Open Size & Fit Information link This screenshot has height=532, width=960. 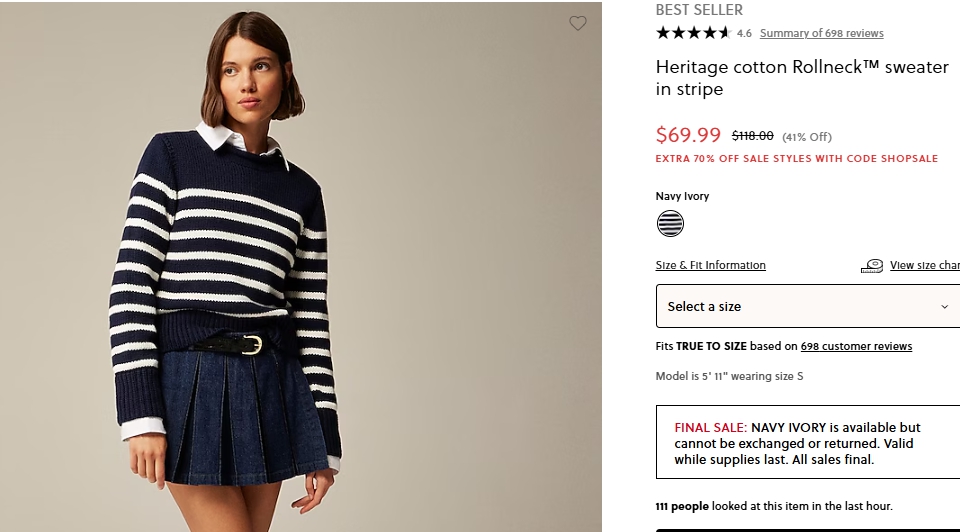tap(710, 265)
